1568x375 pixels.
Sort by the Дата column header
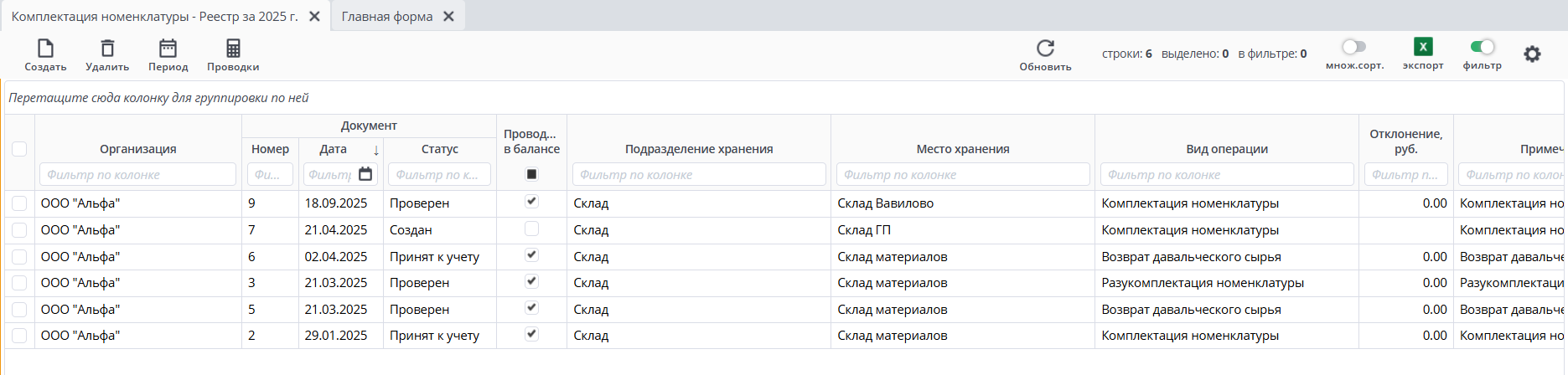[334, 149]
